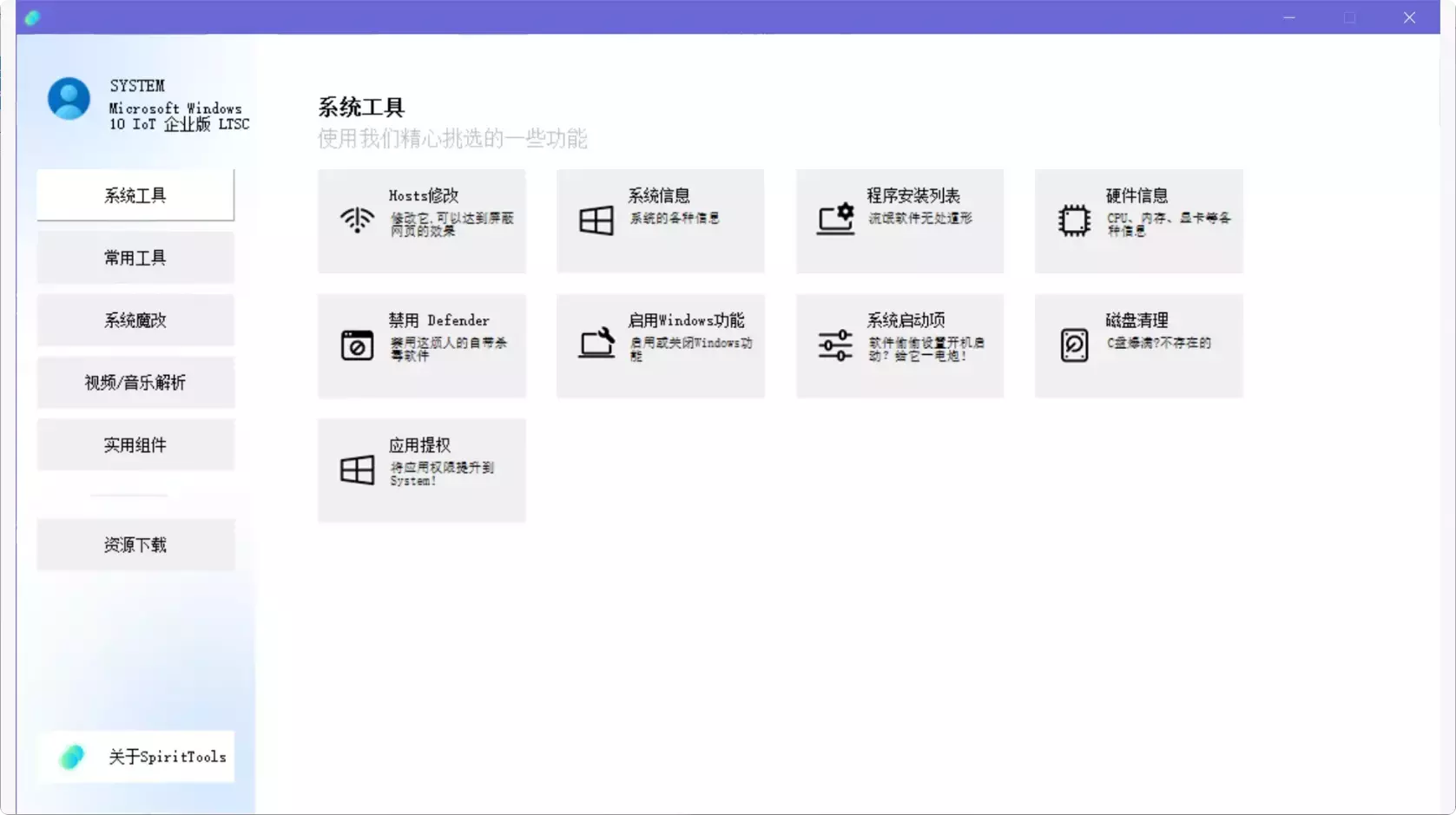Open 程序安装列表 via its app icon
1456x815 pixels.
pyautogui.click(x=834, y=219)
